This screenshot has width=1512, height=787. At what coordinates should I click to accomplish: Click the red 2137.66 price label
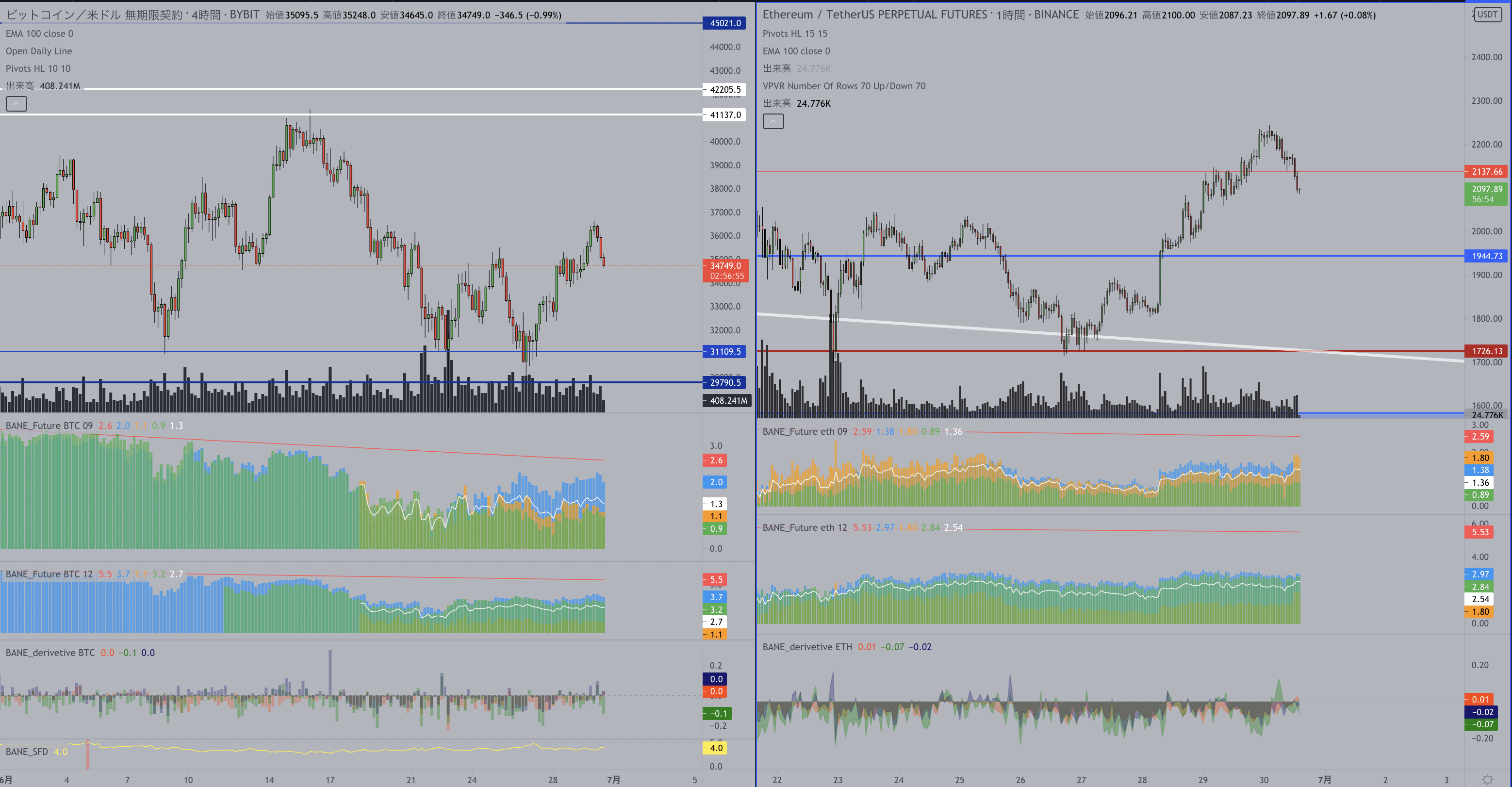coord(1486,171)
